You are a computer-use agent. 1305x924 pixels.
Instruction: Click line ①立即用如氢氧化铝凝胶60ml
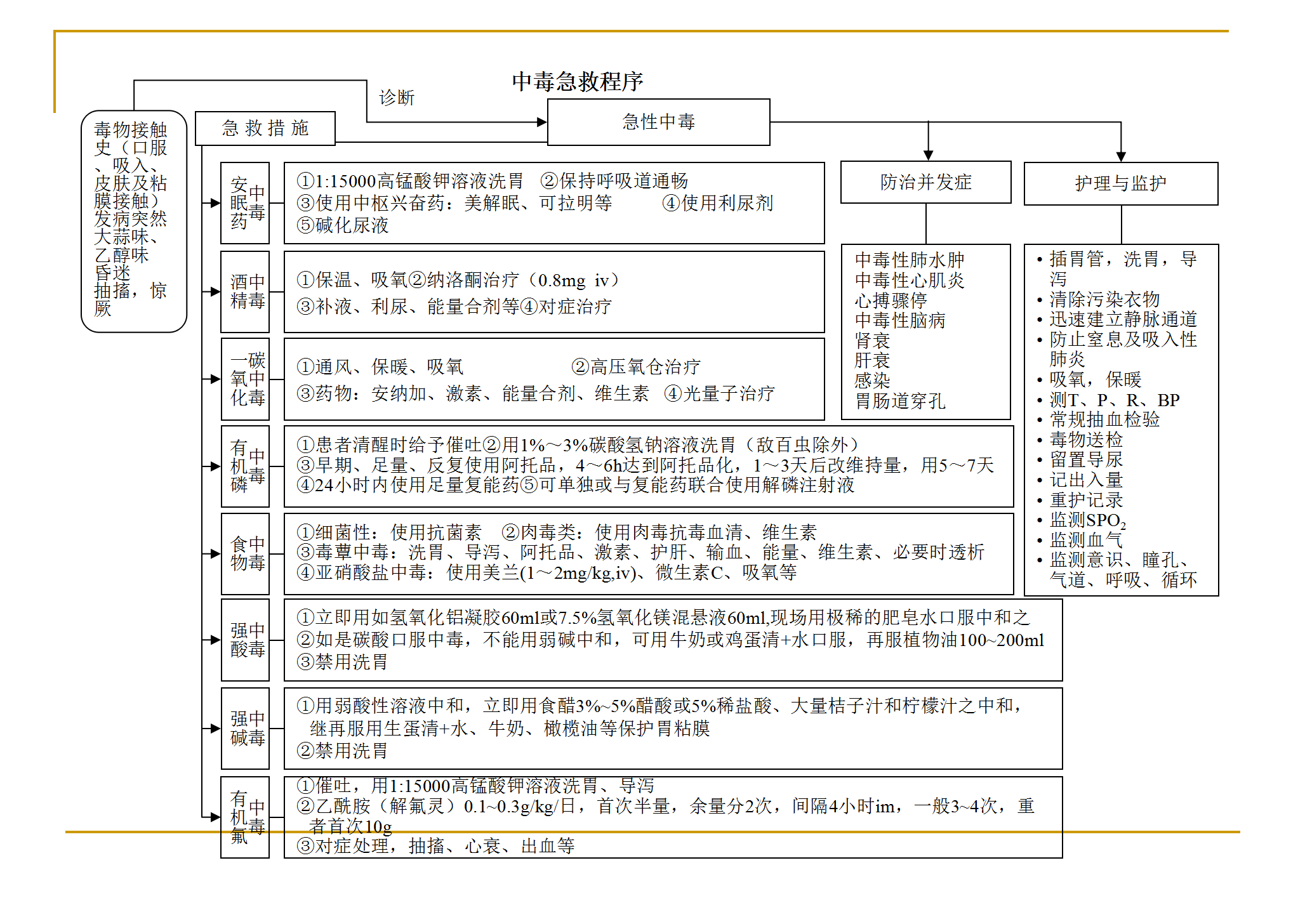point(663,617)
